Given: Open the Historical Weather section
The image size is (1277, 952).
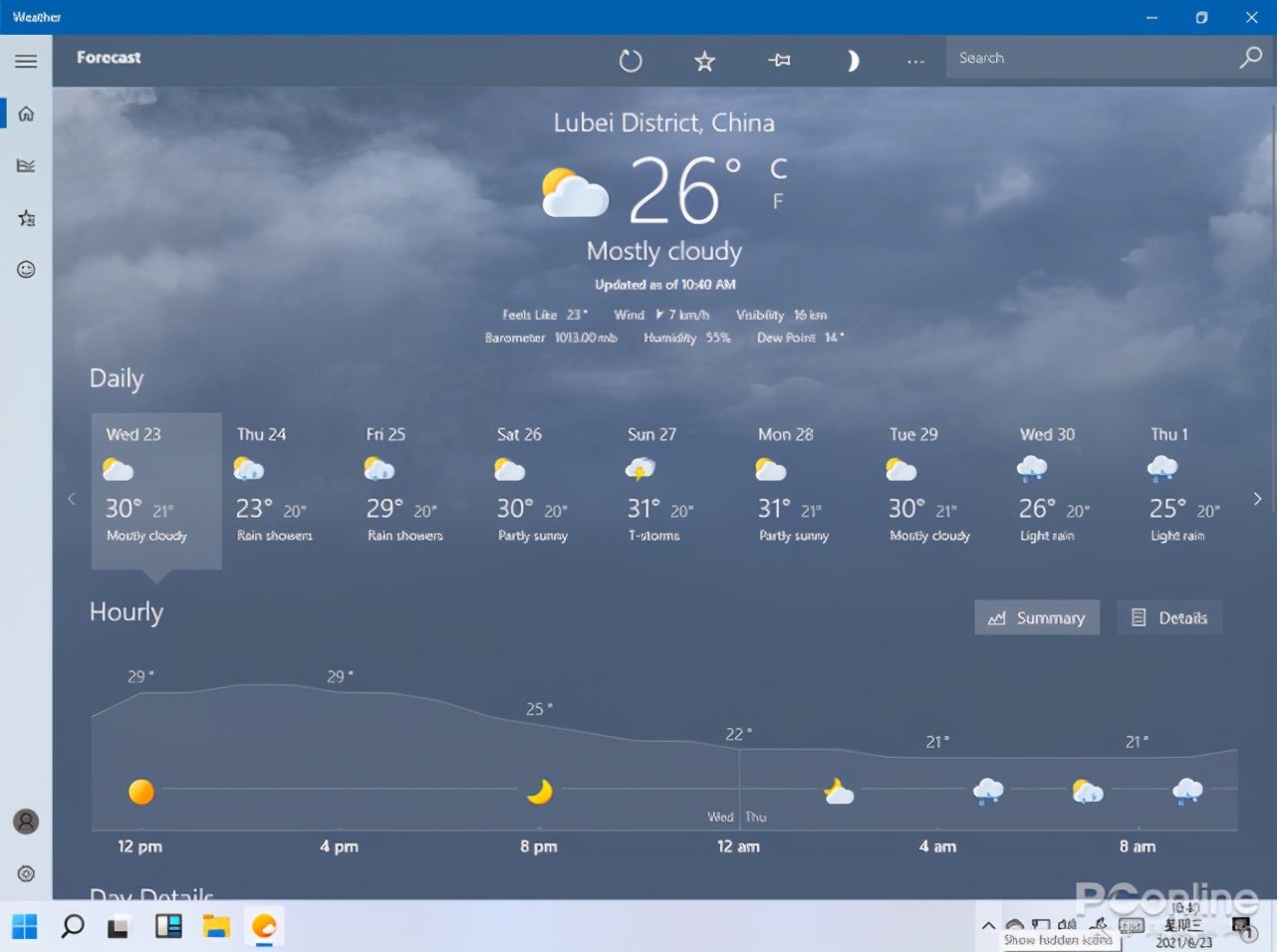Looking at the screenshot, I should pos(26,165).
